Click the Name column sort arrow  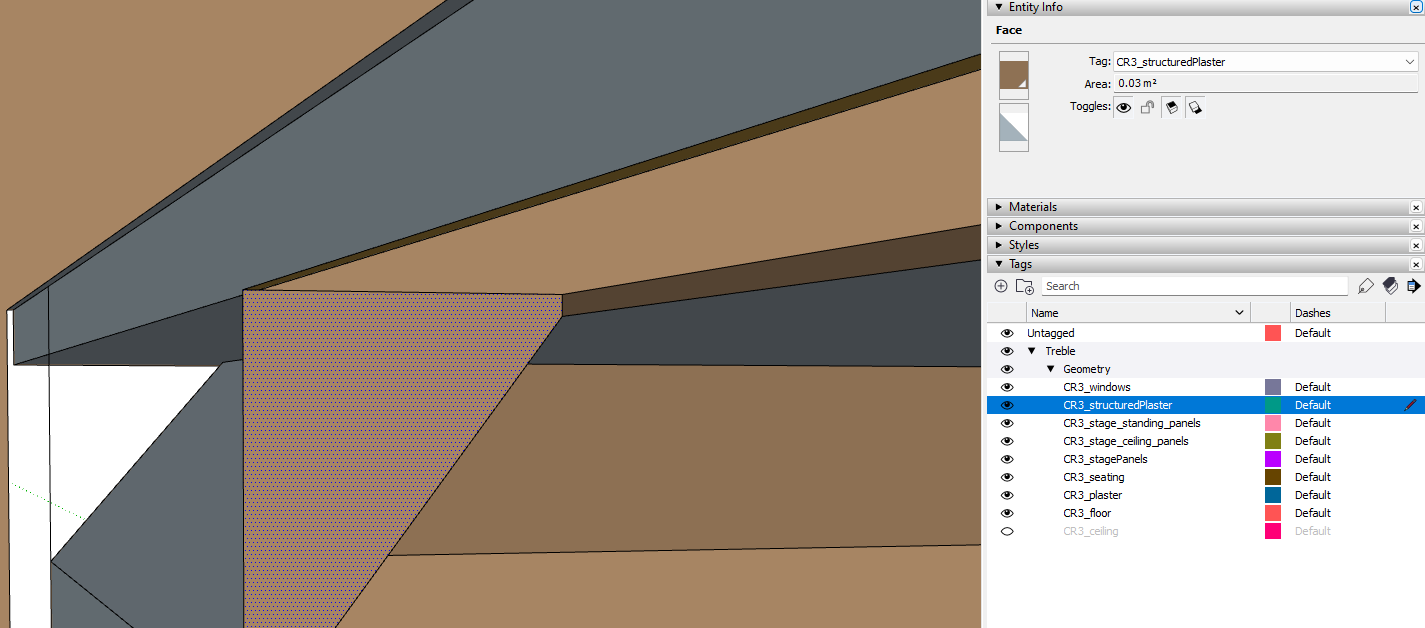click(1240, 313)
